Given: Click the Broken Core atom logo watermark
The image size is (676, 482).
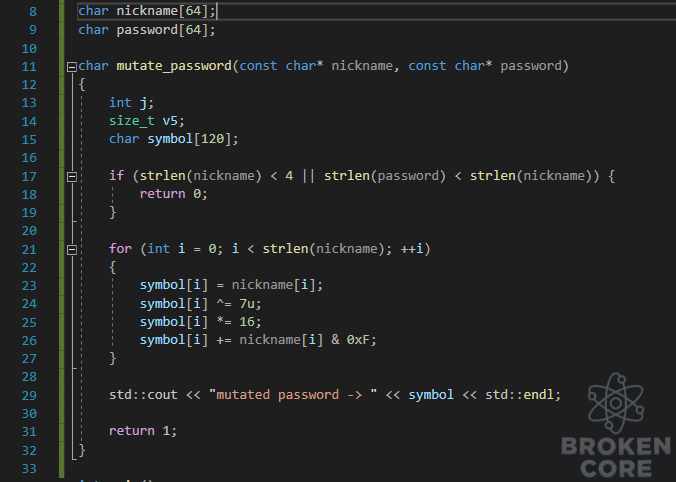Looking at the screenshot, I should point(616,403).
